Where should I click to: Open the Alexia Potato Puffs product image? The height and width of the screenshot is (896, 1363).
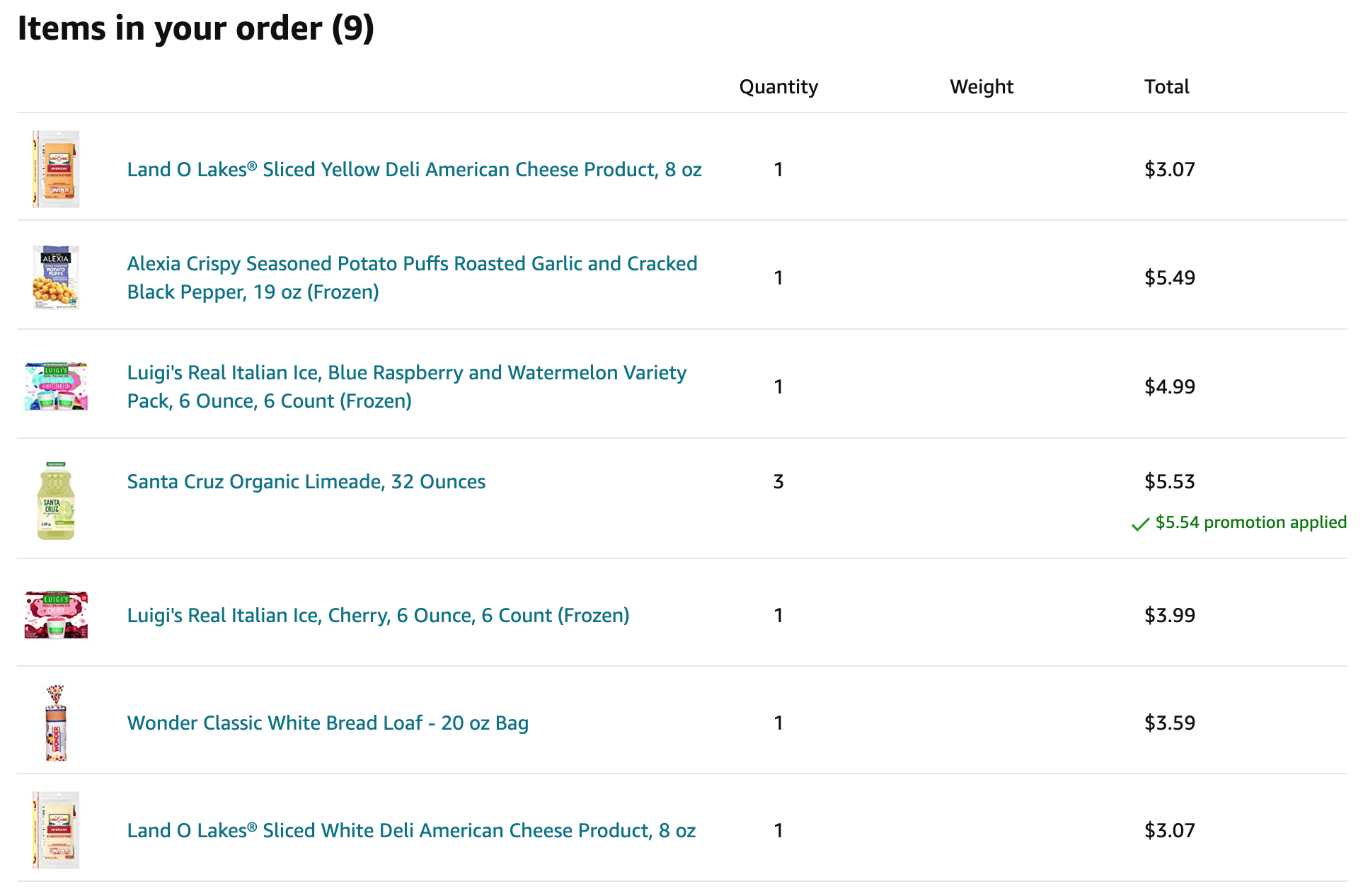point(56,277)
